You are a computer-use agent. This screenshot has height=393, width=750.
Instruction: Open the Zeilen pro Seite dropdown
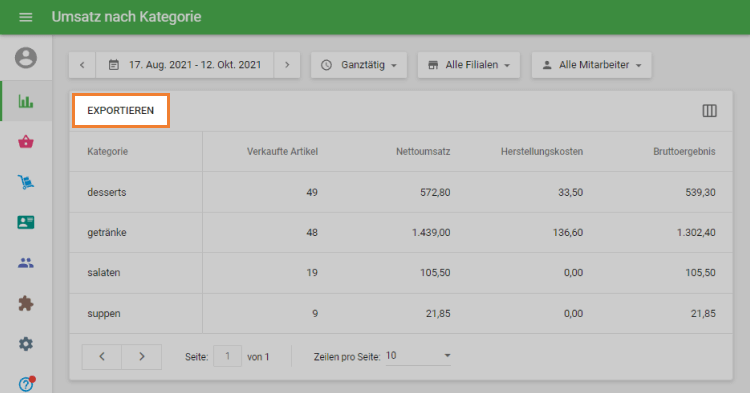click(418, 356)
